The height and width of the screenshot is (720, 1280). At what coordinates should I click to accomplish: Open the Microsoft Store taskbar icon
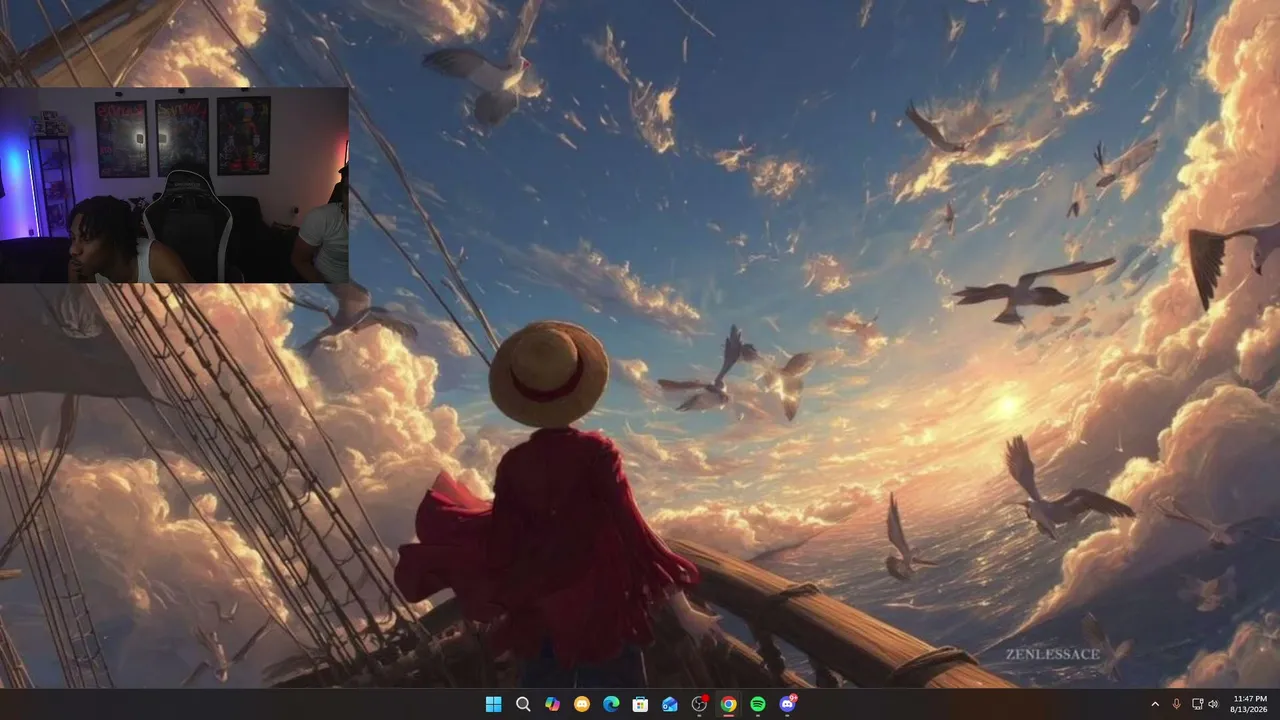click(x=641, y=704)
